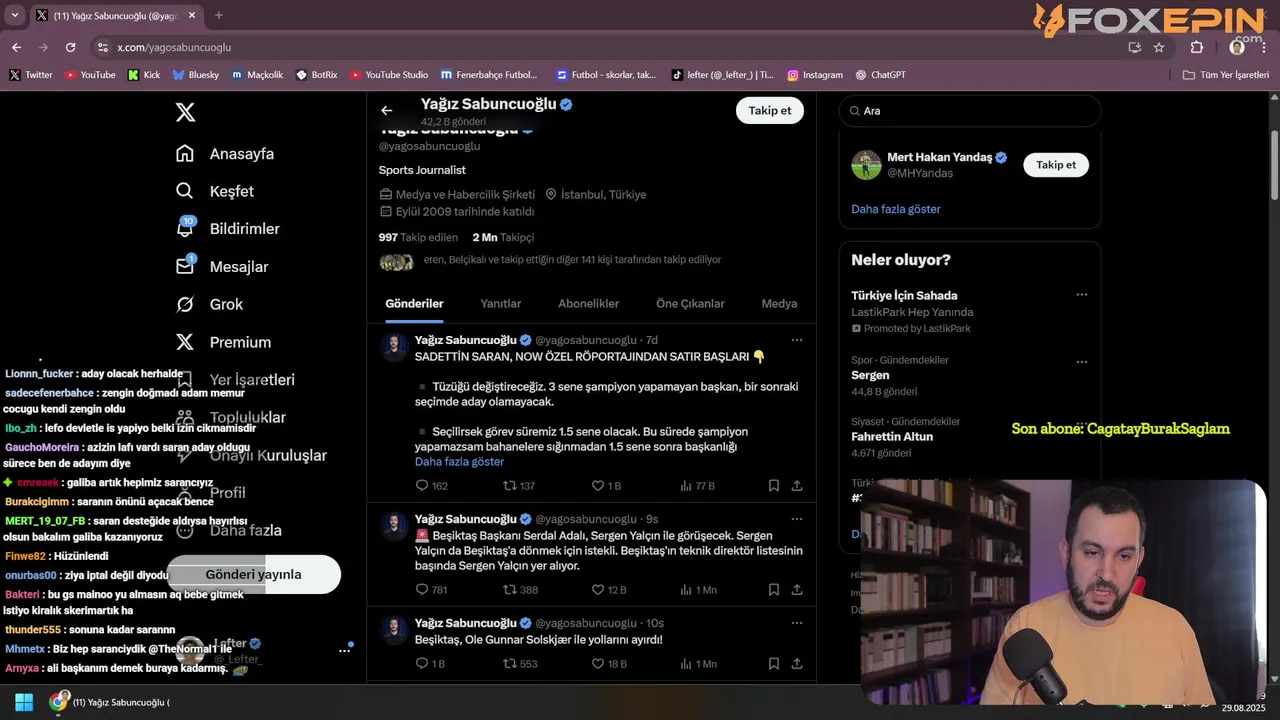This screenshot has height=720, width=1280.
Task: Reply to the Sadettin Saran post (162)
Action: [432, 486]
